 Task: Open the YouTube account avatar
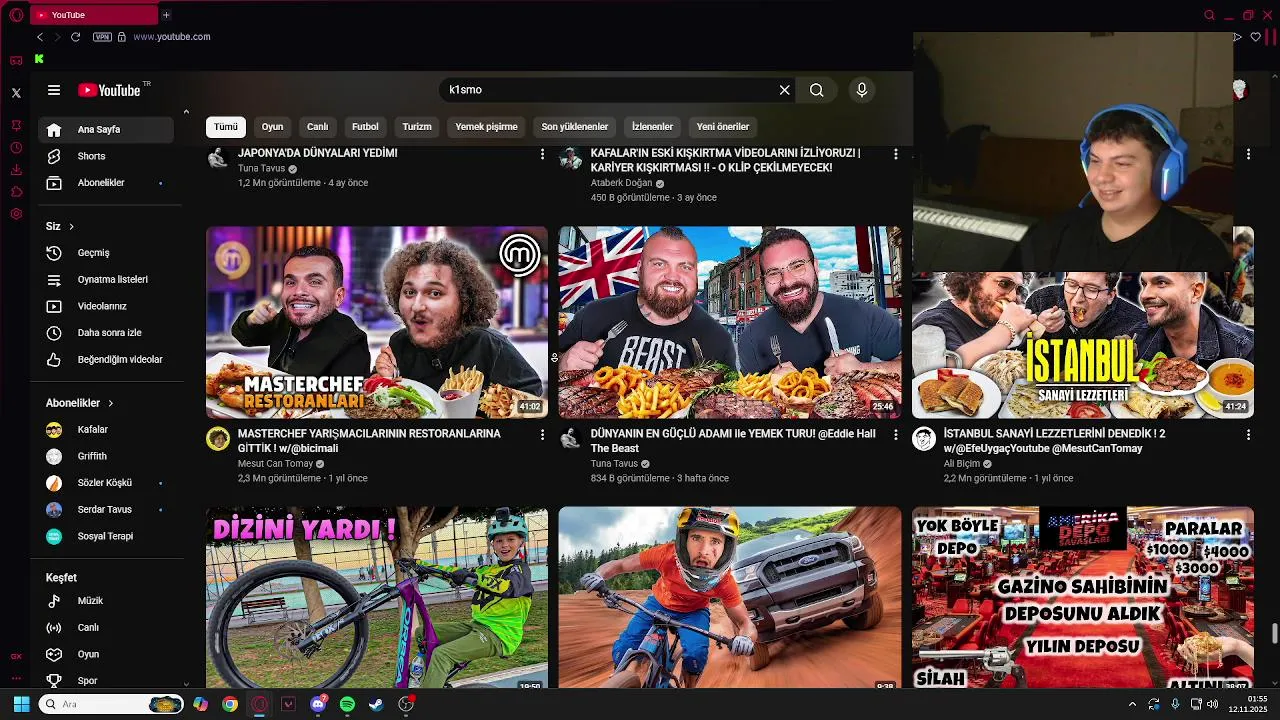1240,90
